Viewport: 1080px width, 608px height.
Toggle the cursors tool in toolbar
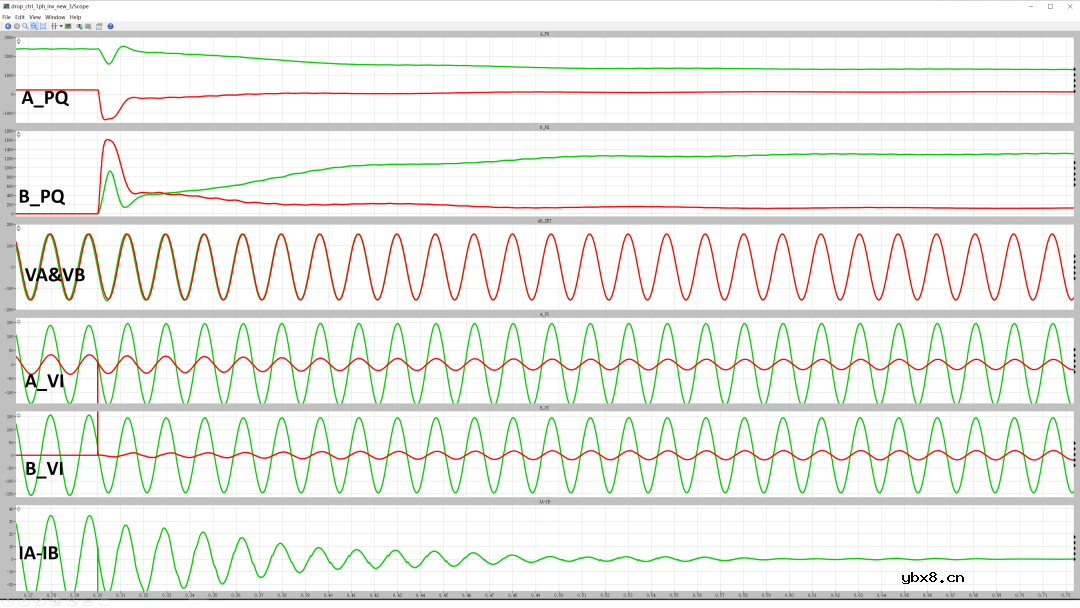point(52,26)
